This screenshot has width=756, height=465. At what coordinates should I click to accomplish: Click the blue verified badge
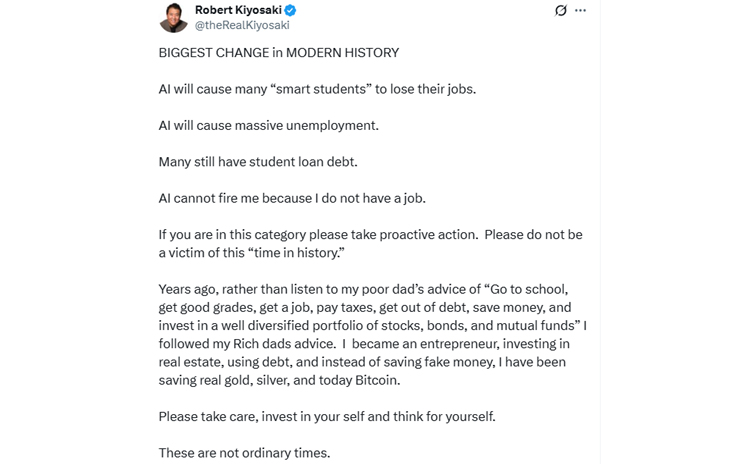290,10
